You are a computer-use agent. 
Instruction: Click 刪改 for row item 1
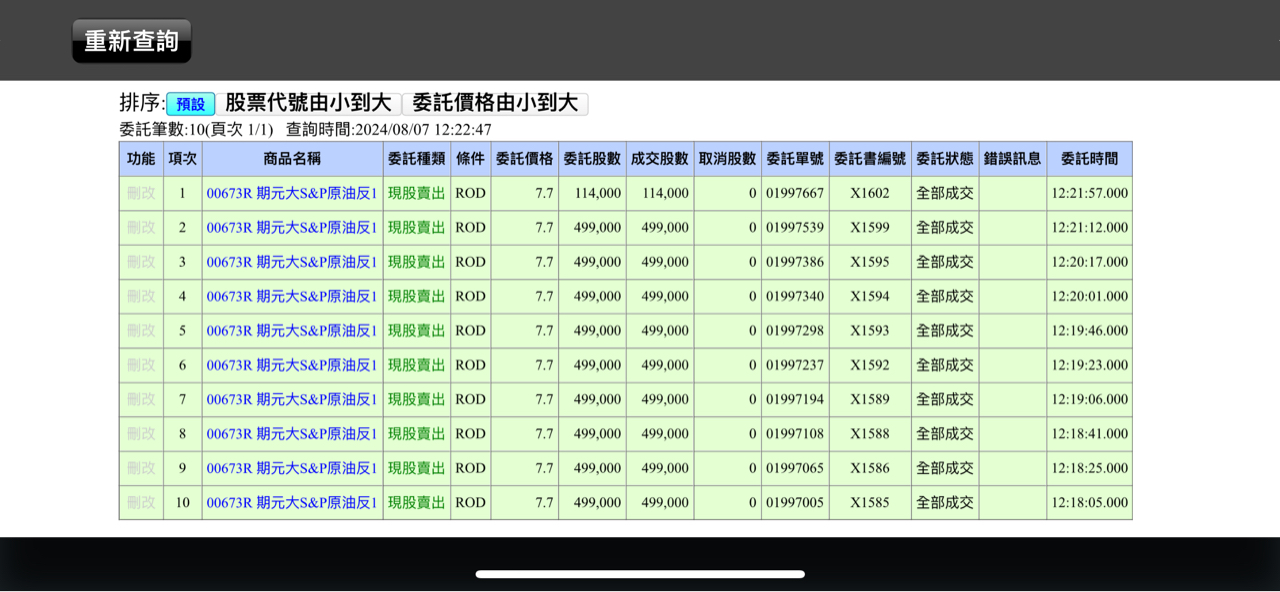[x=141, y=193]
